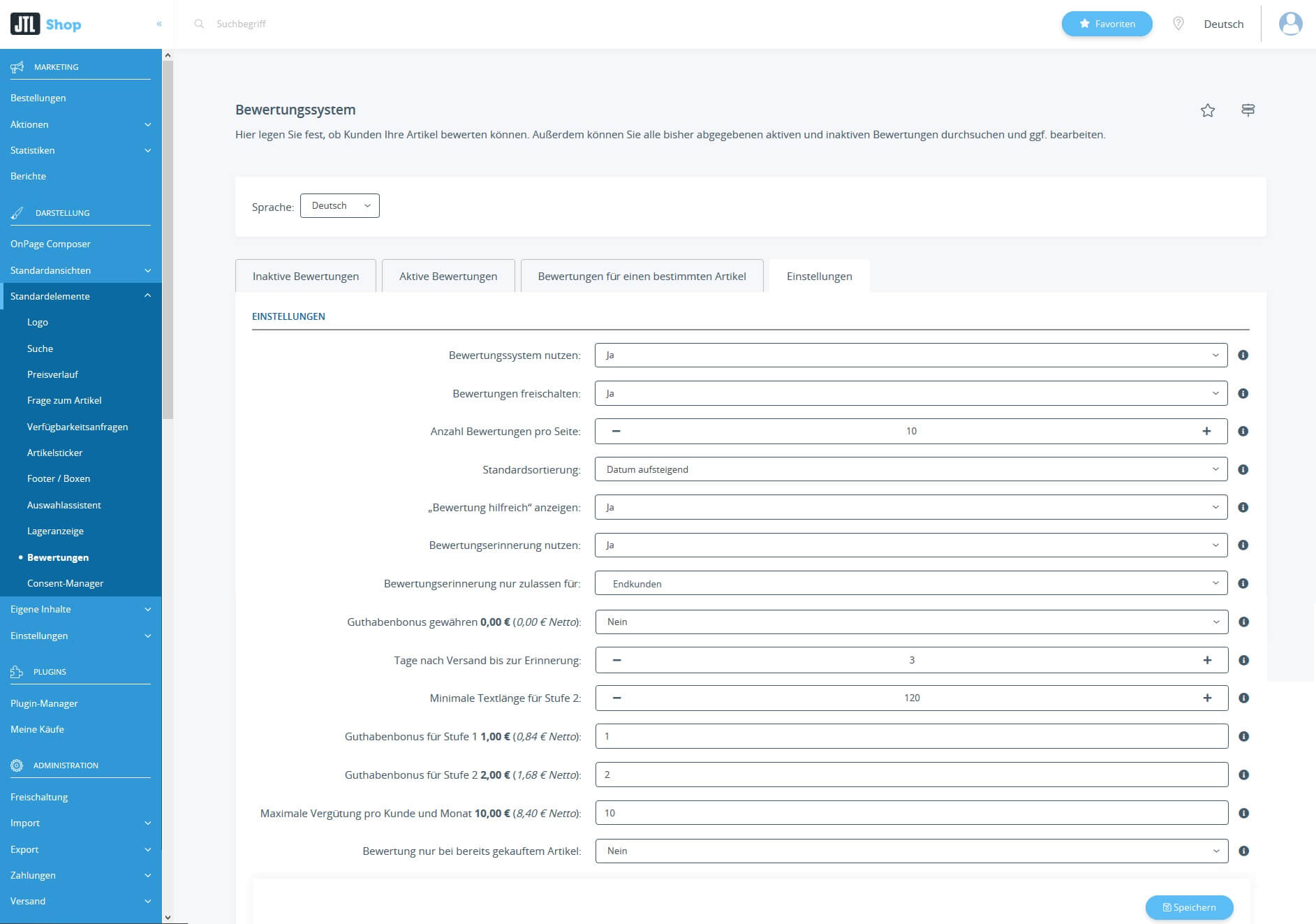
Task: Open the Sprache dropdown
Action: (340, 205)
